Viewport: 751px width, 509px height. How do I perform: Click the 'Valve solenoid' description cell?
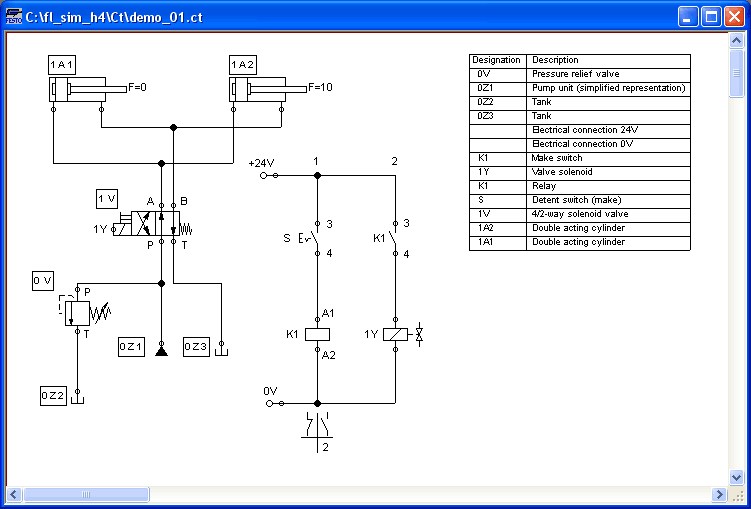tap(608, 172)
